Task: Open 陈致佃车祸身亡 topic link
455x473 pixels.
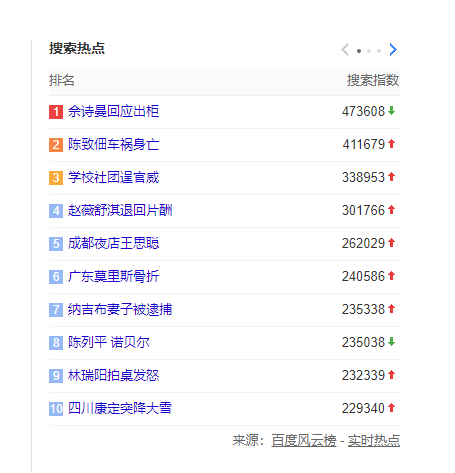Action: pyautogui.click(x=113, y=144)
